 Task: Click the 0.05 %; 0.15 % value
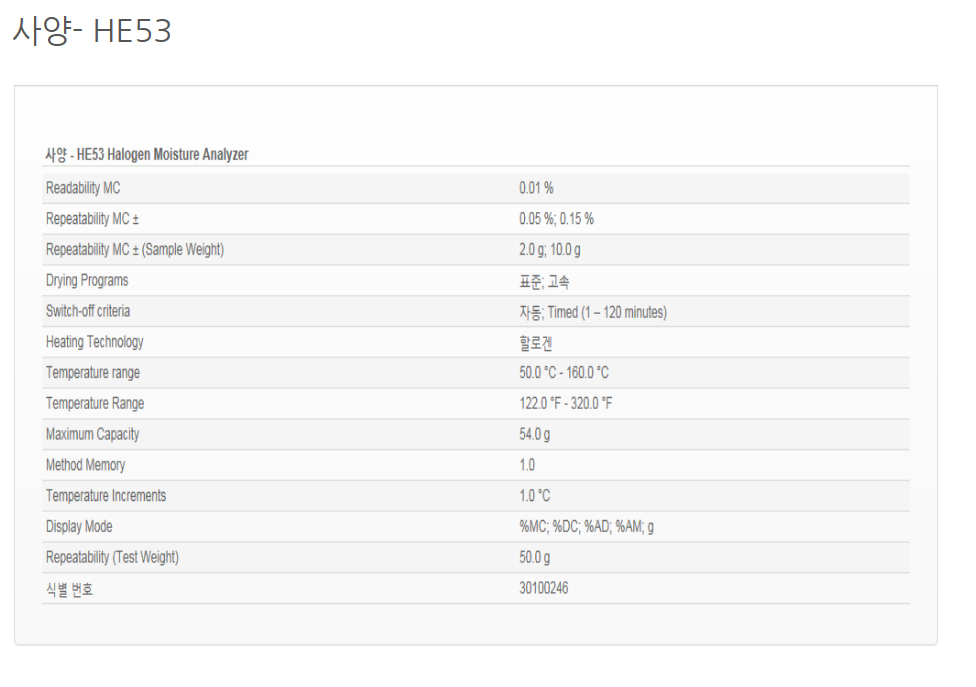[556, 219]
